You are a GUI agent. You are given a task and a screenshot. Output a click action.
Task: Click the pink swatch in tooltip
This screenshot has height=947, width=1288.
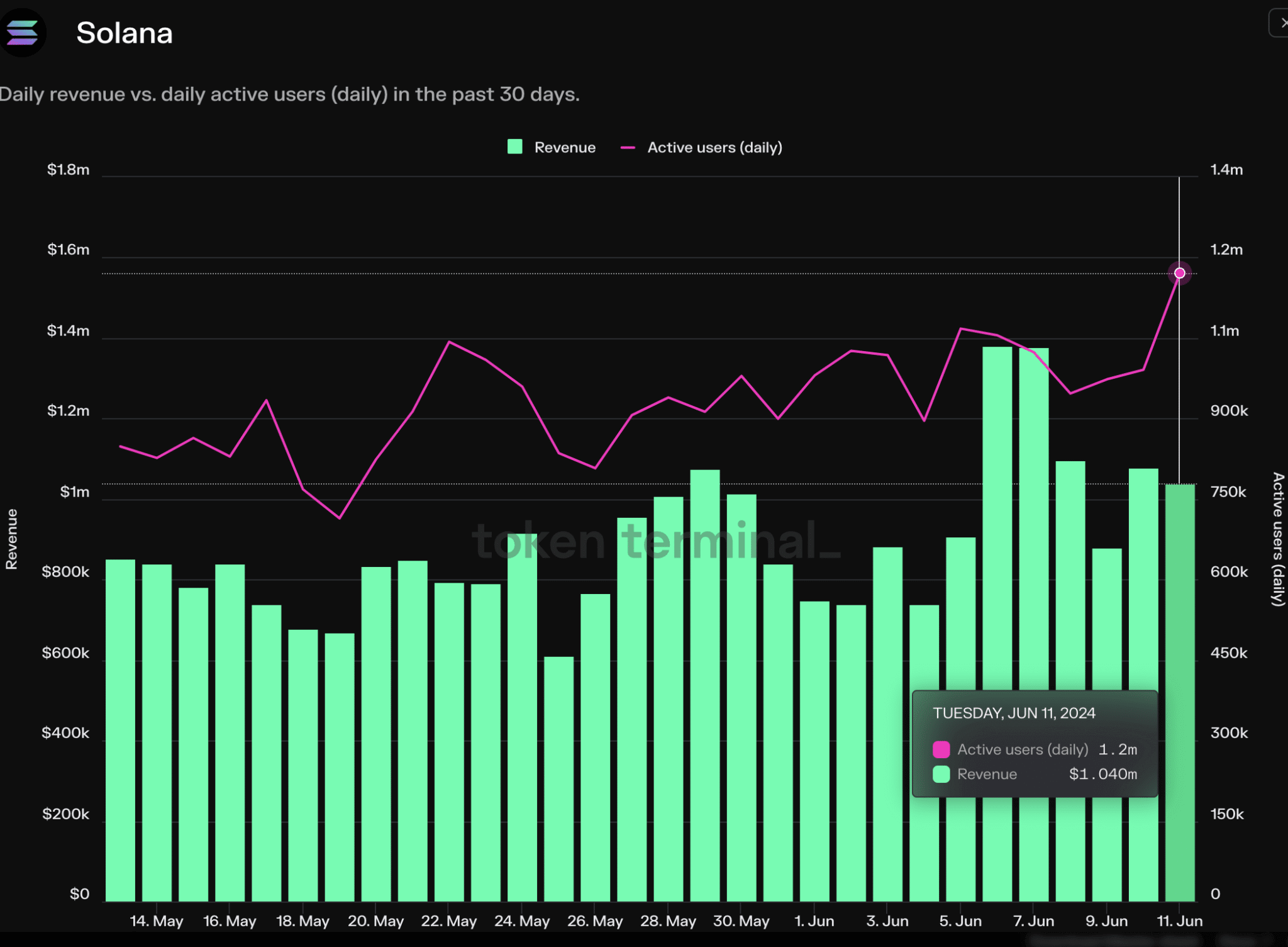(x=941, y=749)
